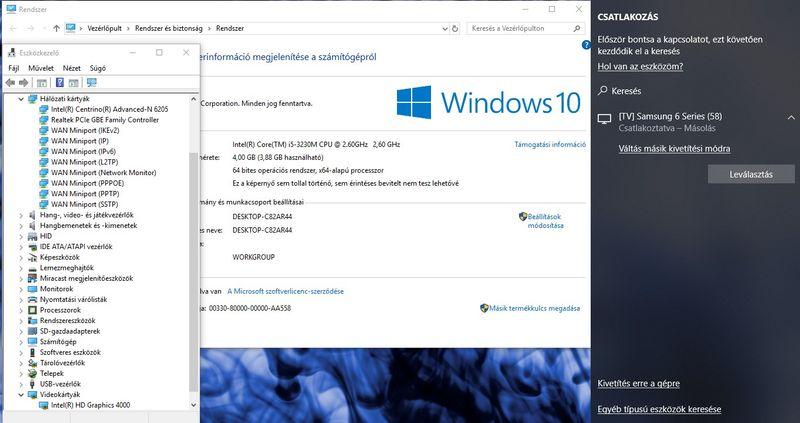Click the Intel HD Graphics 4000 device icon
Viewport: 800px width, 423px height.
(44, 405)
